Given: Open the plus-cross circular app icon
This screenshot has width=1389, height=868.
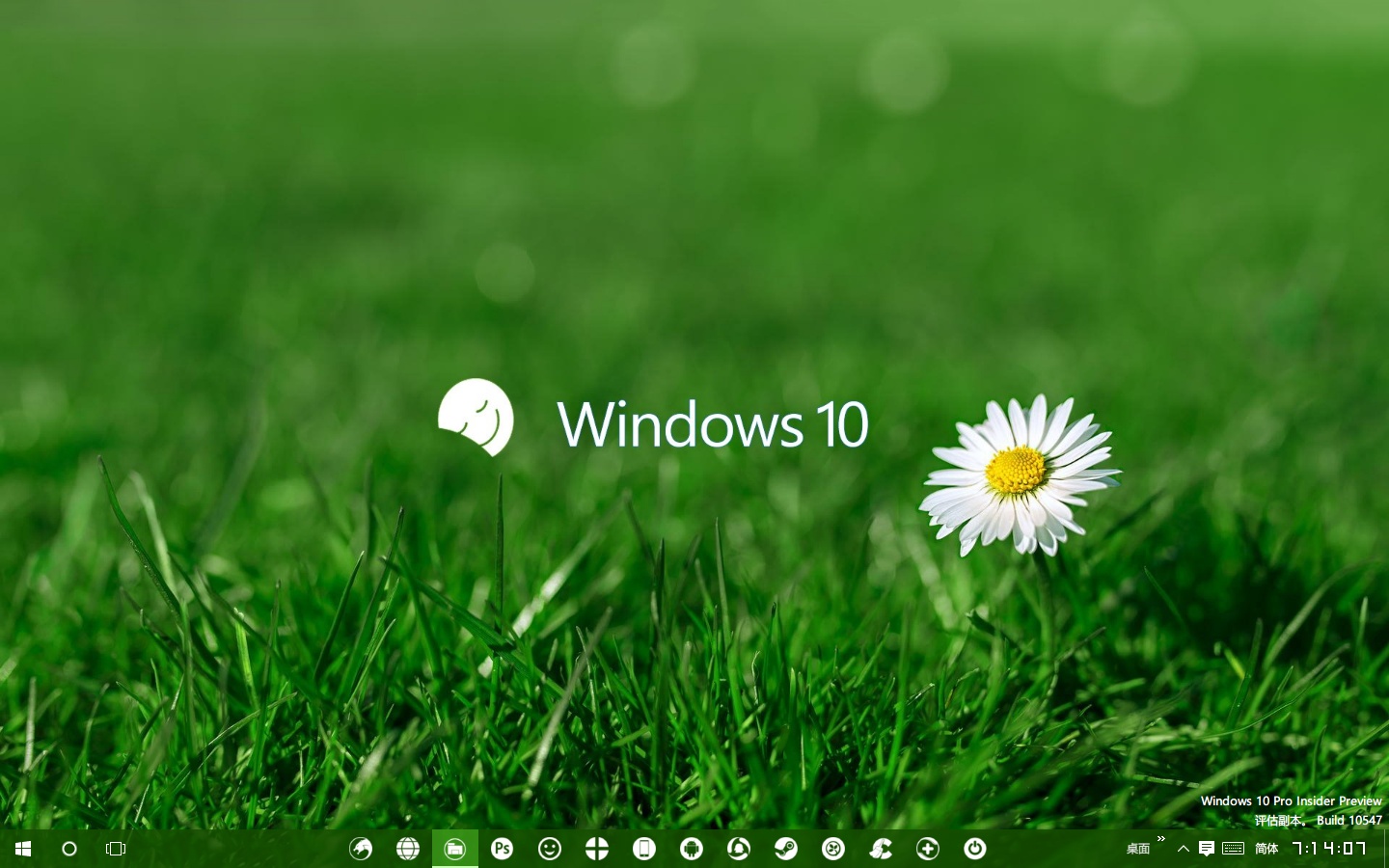Looking at the screenshot, I should 928,849.
